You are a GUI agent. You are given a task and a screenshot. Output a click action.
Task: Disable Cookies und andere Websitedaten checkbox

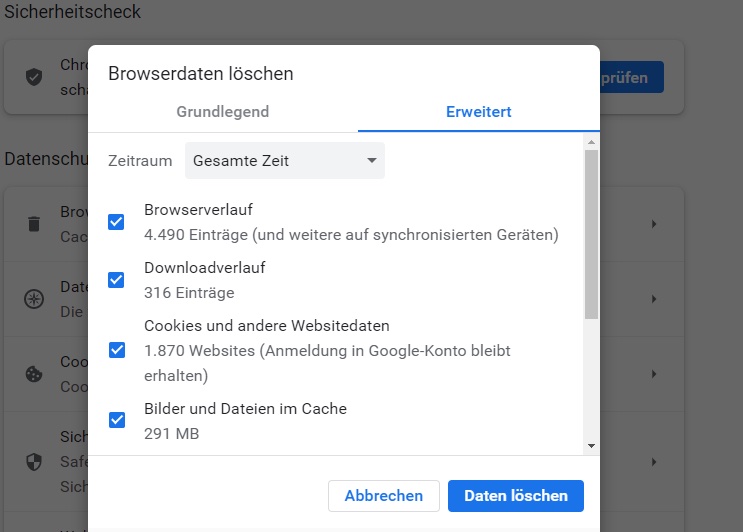point(116,350)
